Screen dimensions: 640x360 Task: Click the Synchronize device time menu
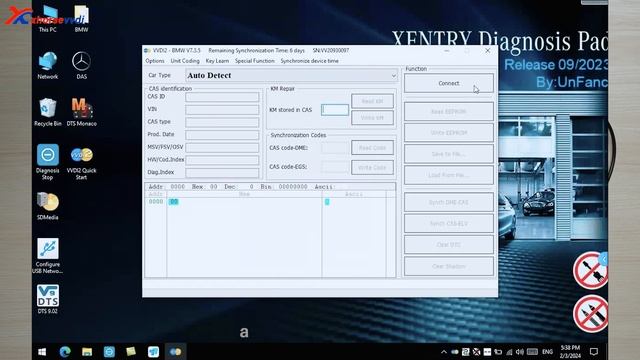pos(309,61)
